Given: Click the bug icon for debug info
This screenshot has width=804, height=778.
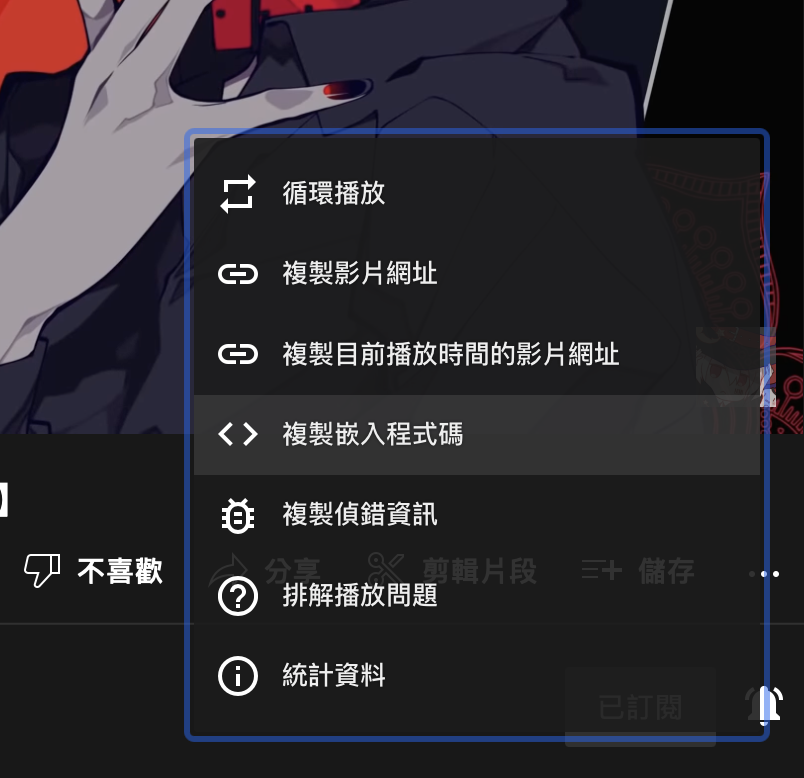Looking at the screenshot, I should [237, 515].
